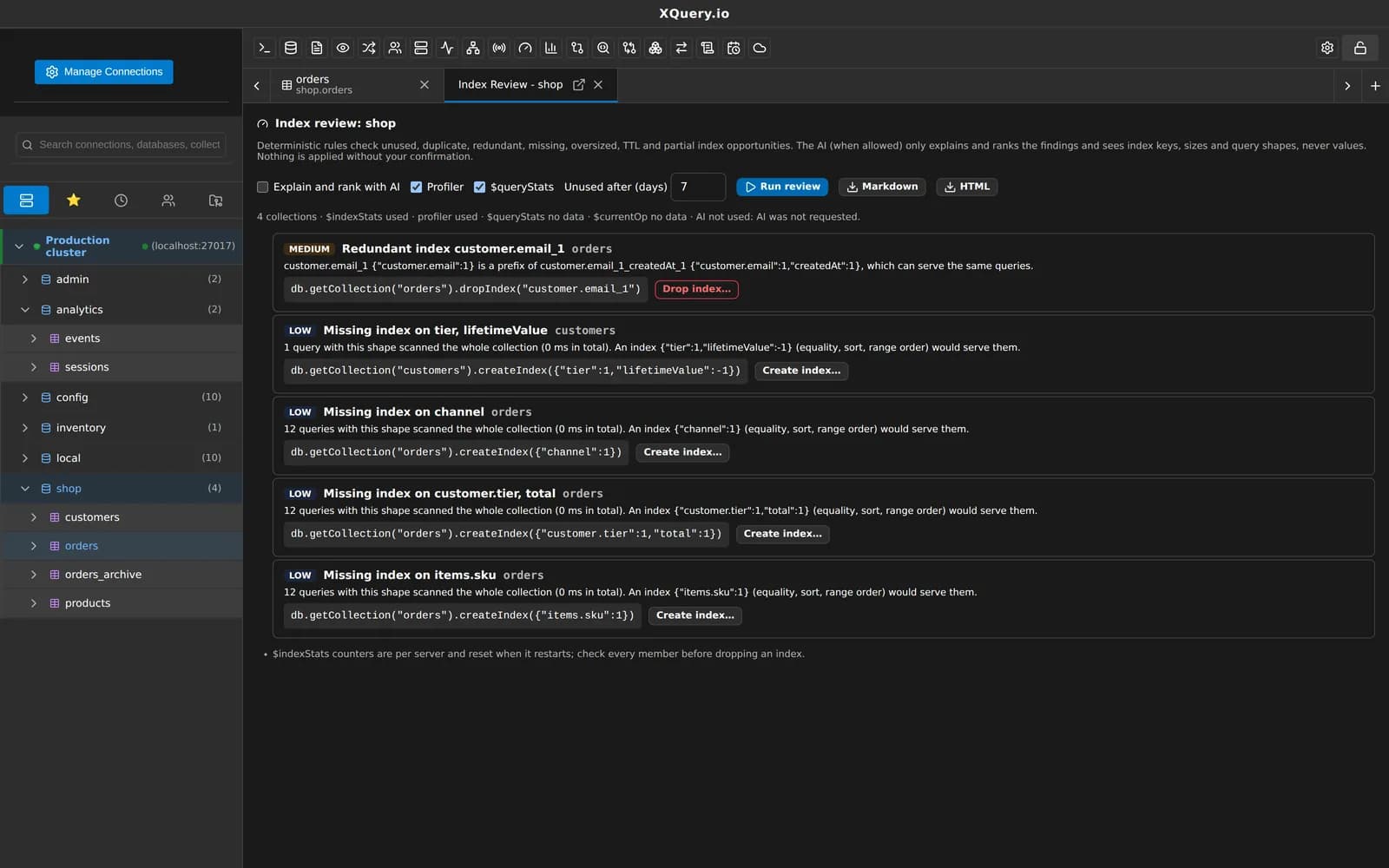This screenshot has height=868, width=1389.
Task: Collapse the analytics database
Action: tap(25, 310)
